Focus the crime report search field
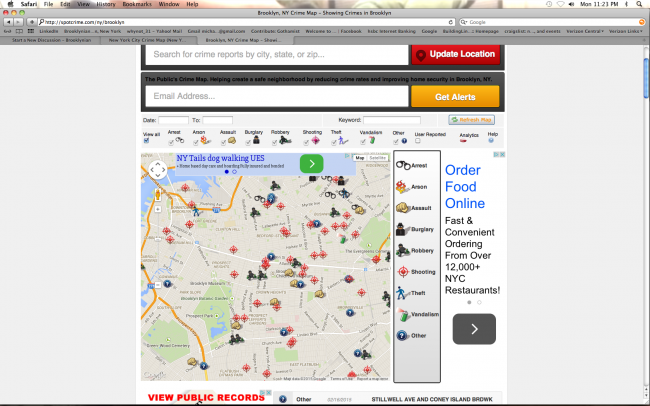650x406 pixels. (x=277, y=54)
